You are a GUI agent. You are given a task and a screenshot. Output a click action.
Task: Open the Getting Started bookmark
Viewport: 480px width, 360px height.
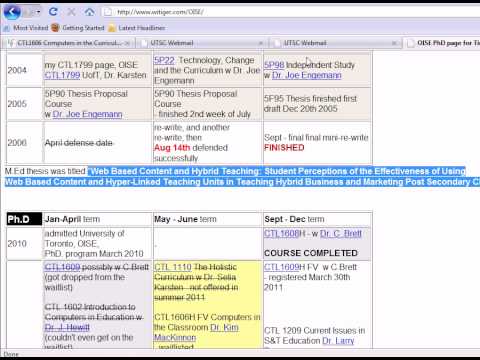pos(78,28)
